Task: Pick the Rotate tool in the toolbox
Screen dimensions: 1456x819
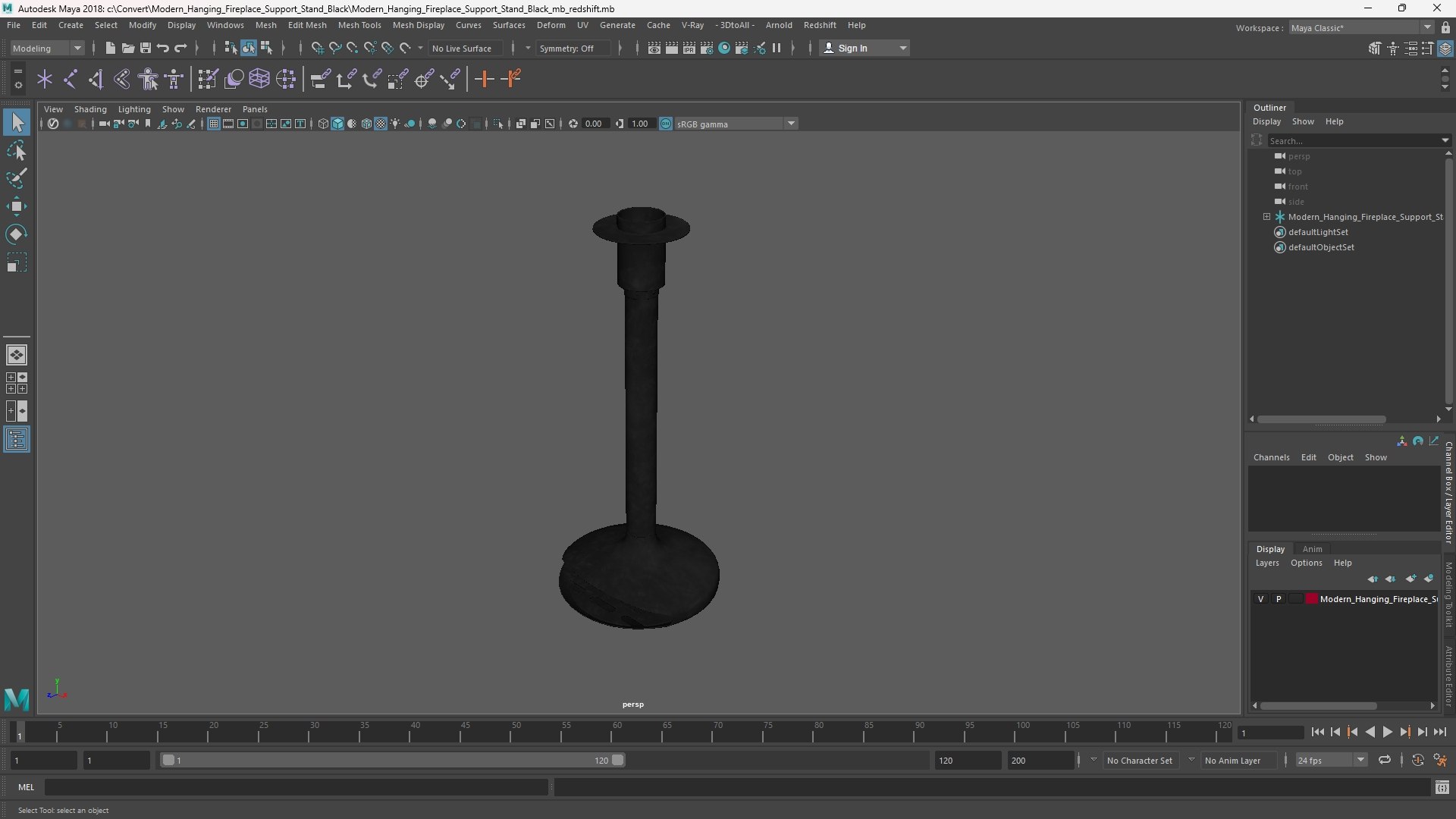Action: click(x=17, y=234)
